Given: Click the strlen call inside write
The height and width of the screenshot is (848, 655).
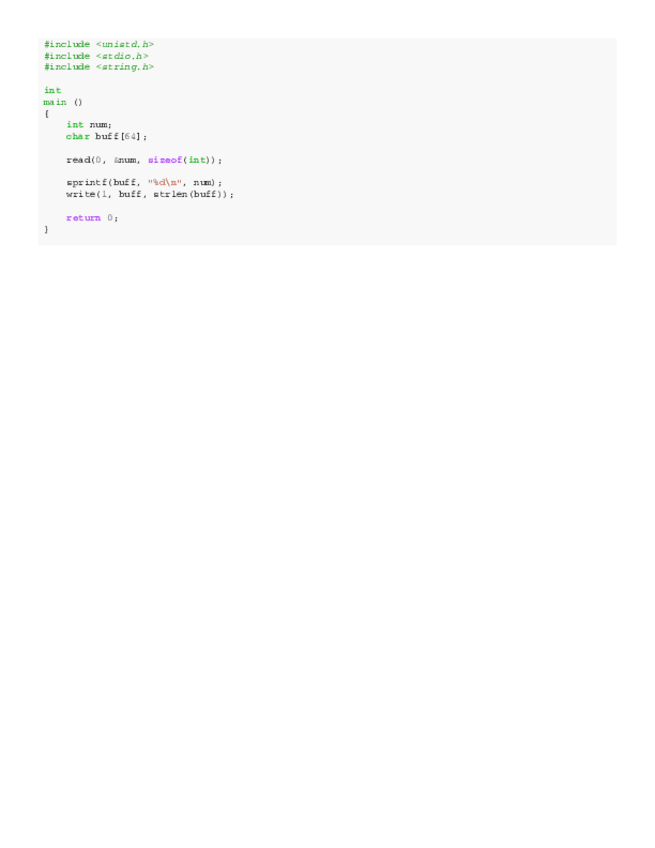Looking at the screenshot, I should (x=189, y=194).
